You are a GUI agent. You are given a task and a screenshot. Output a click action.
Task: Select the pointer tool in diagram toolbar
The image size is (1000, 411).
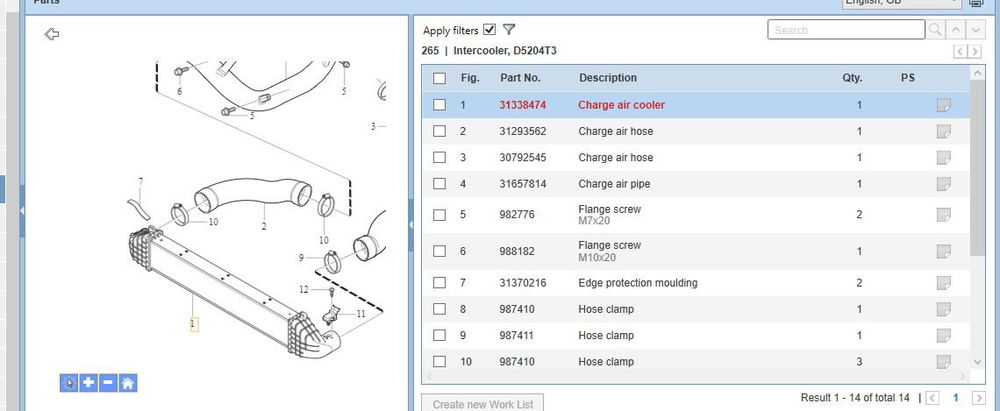tap(68, 382)
